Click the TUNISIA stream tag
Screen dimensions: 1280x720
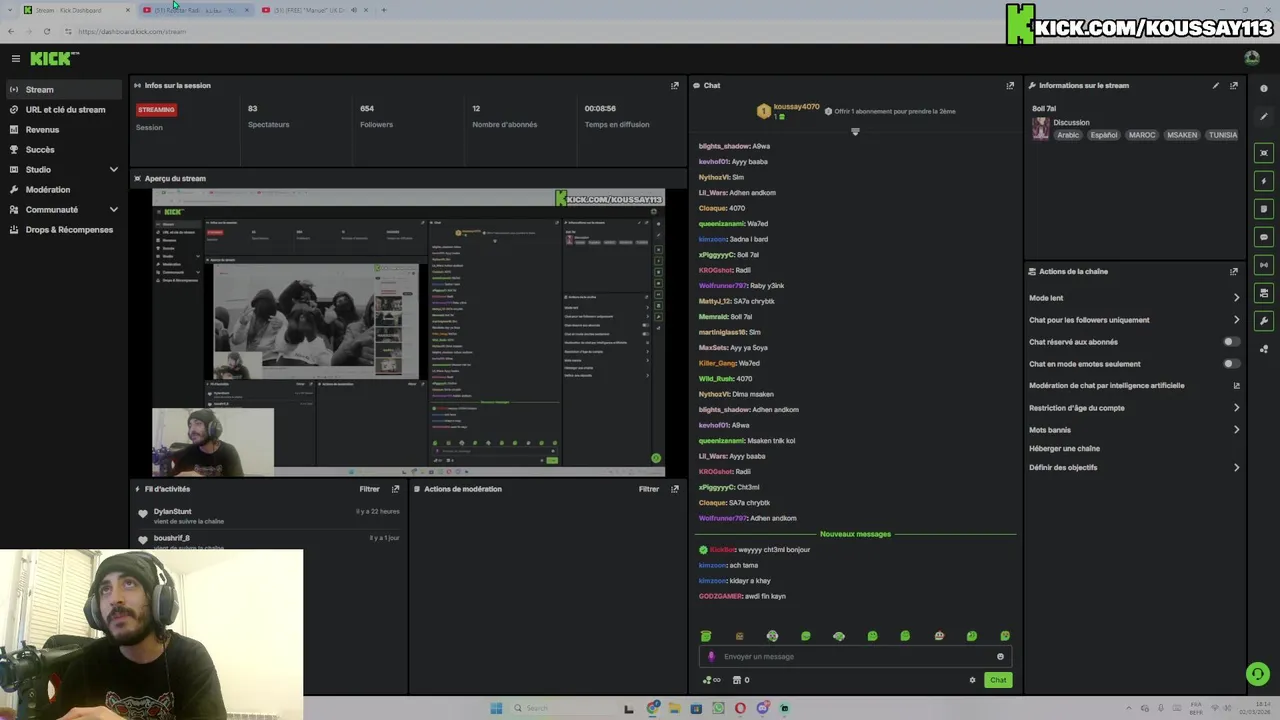1222,135
